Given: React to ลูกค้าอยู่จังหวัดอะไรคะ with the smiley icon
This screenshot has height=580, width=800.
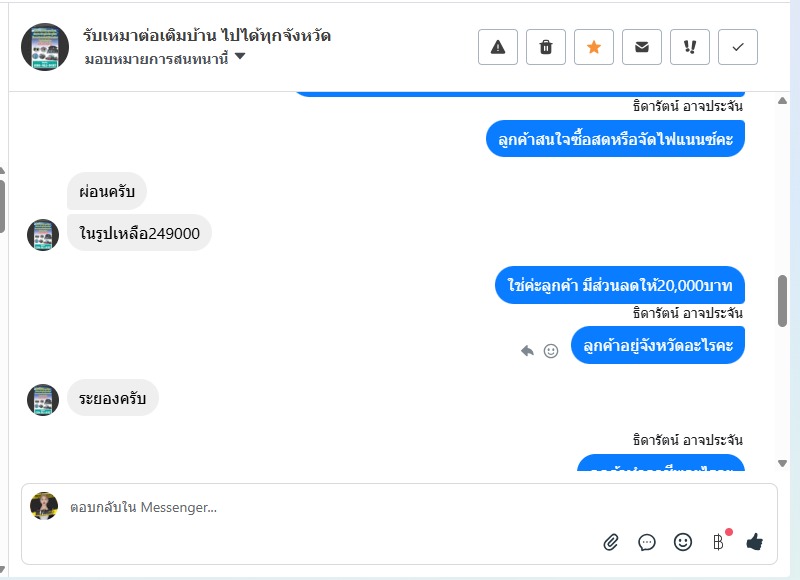Looking at the screenshot, I should pyautogui.click(x=551, y=351).
